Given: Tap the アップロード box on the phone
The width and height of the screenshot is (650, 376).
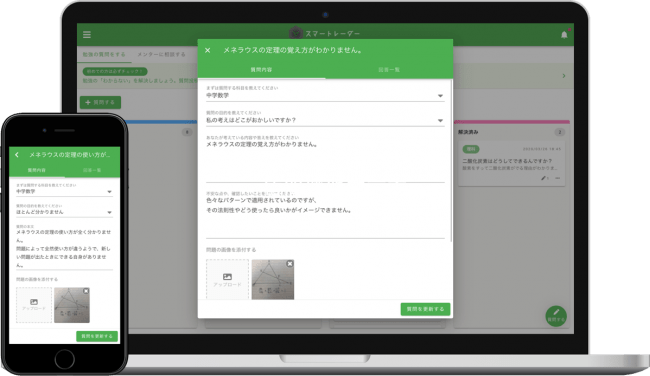Looking at the screenshot, I should pyautogui.click(x=34, y=305).
